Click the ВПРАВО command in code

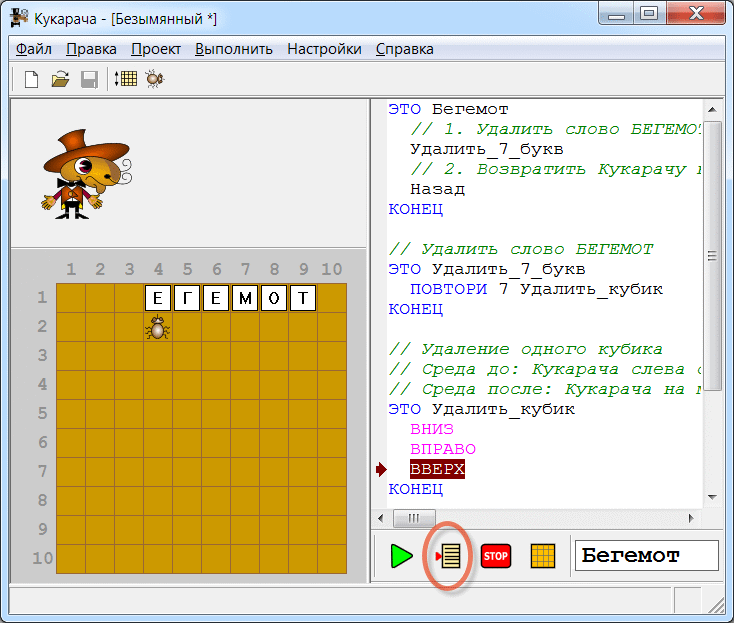[x=443, y=449]
